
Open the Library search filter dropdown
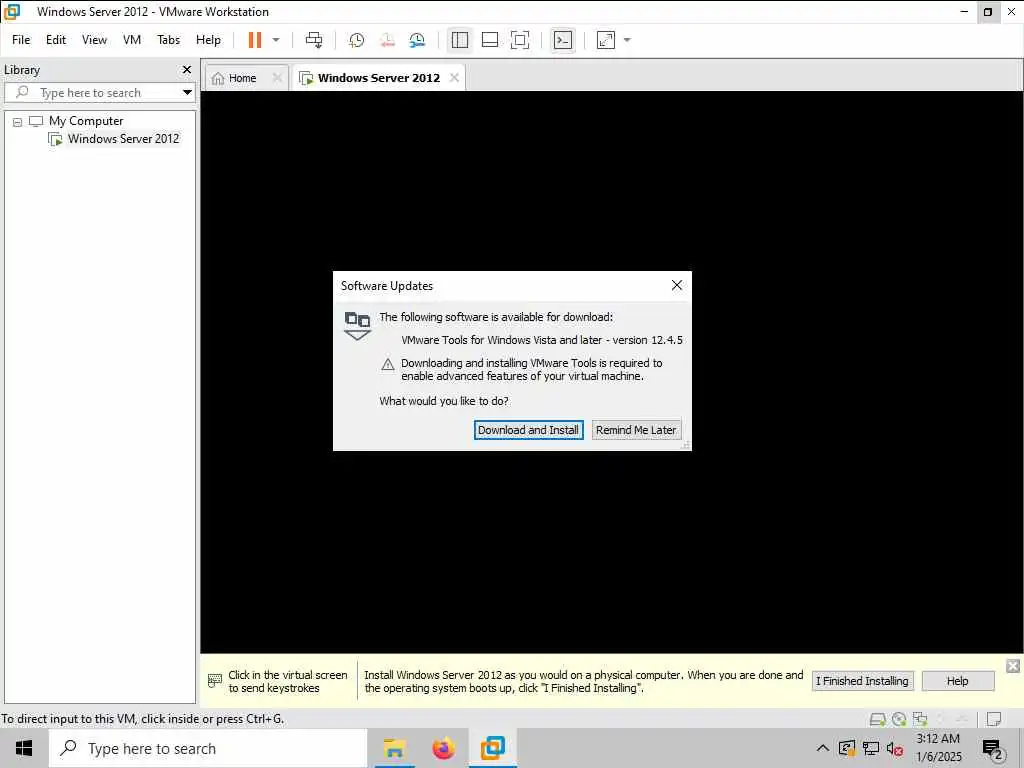[x=187, y=92]
